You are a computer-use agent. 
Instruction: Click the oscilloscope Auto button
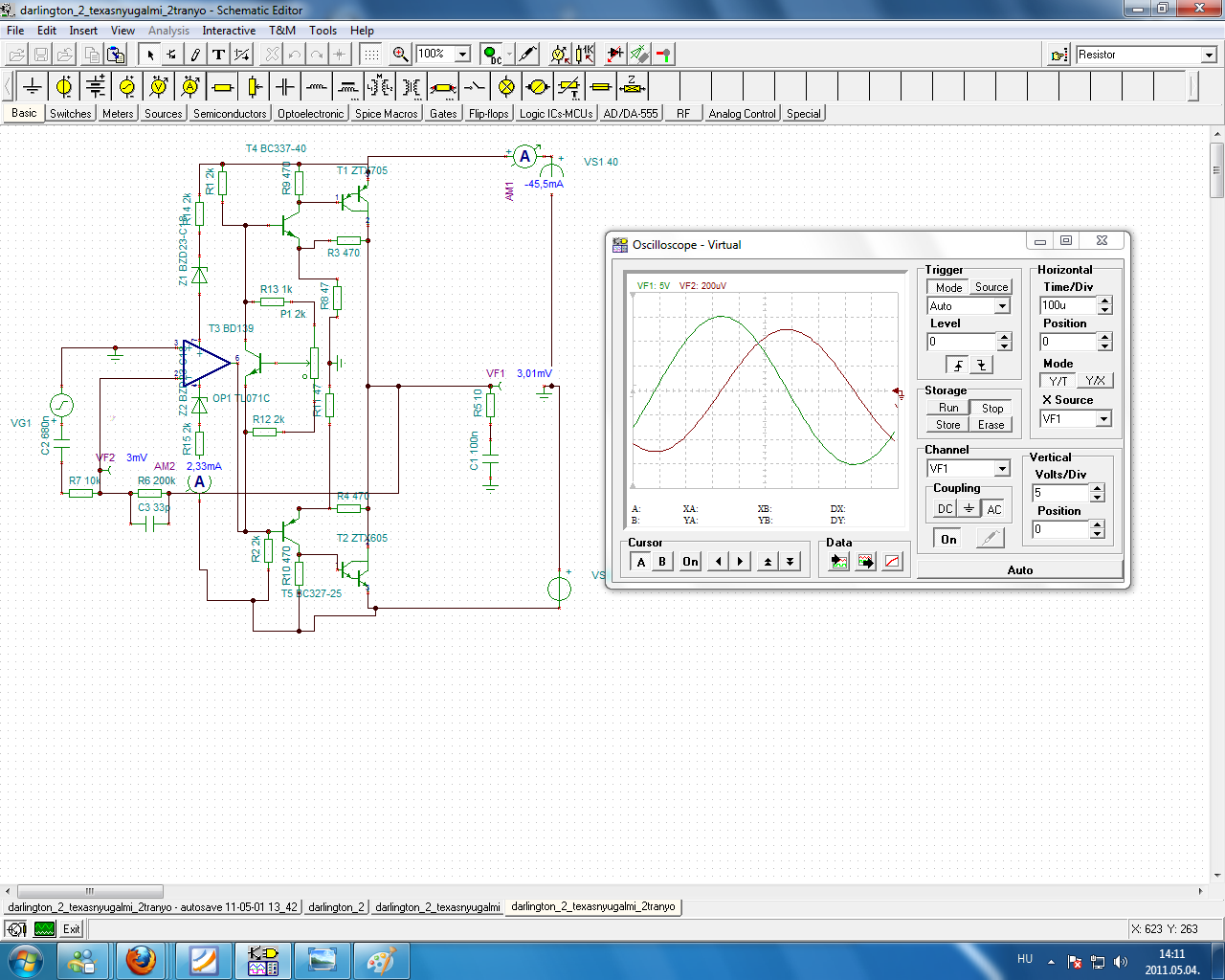tap(1019, 570)
